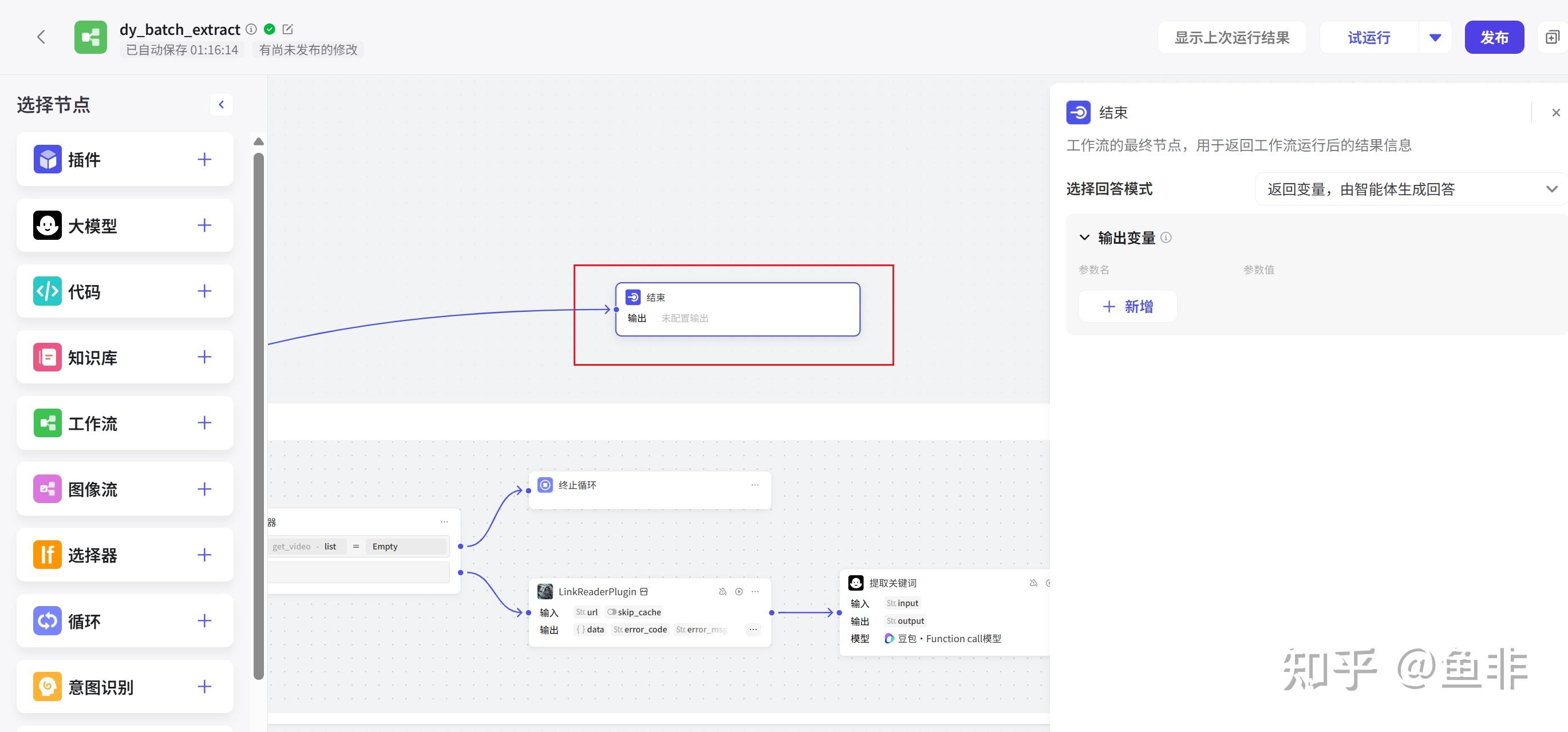Click the info icon next to 输出变量

click(1166, 238)
